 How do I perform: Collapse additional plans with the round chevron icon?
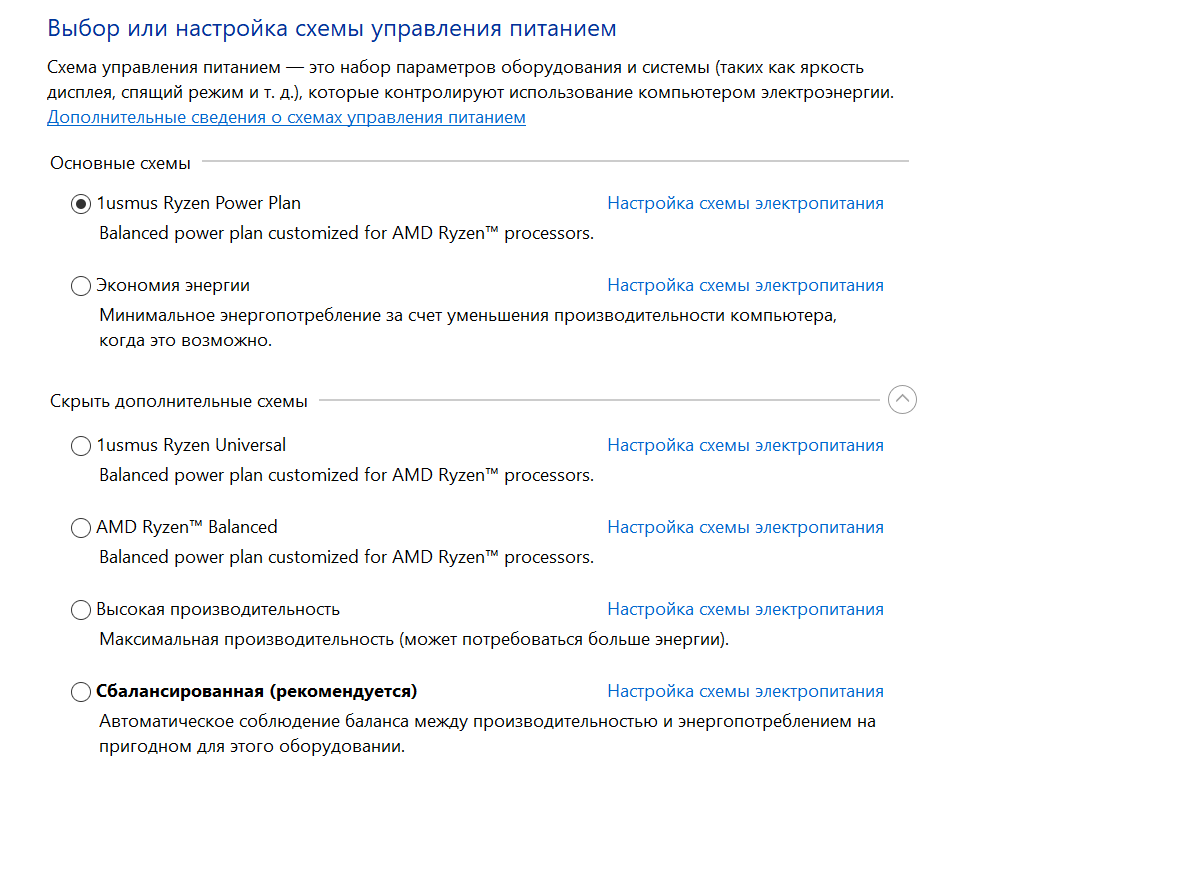tap(902, 400)
